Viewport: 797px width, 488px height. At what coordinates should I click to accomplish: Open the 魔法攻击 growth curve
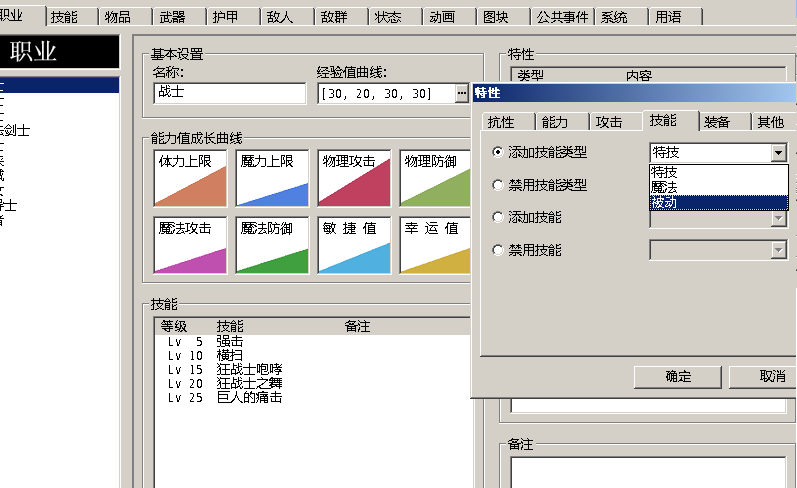coord(190,245)
